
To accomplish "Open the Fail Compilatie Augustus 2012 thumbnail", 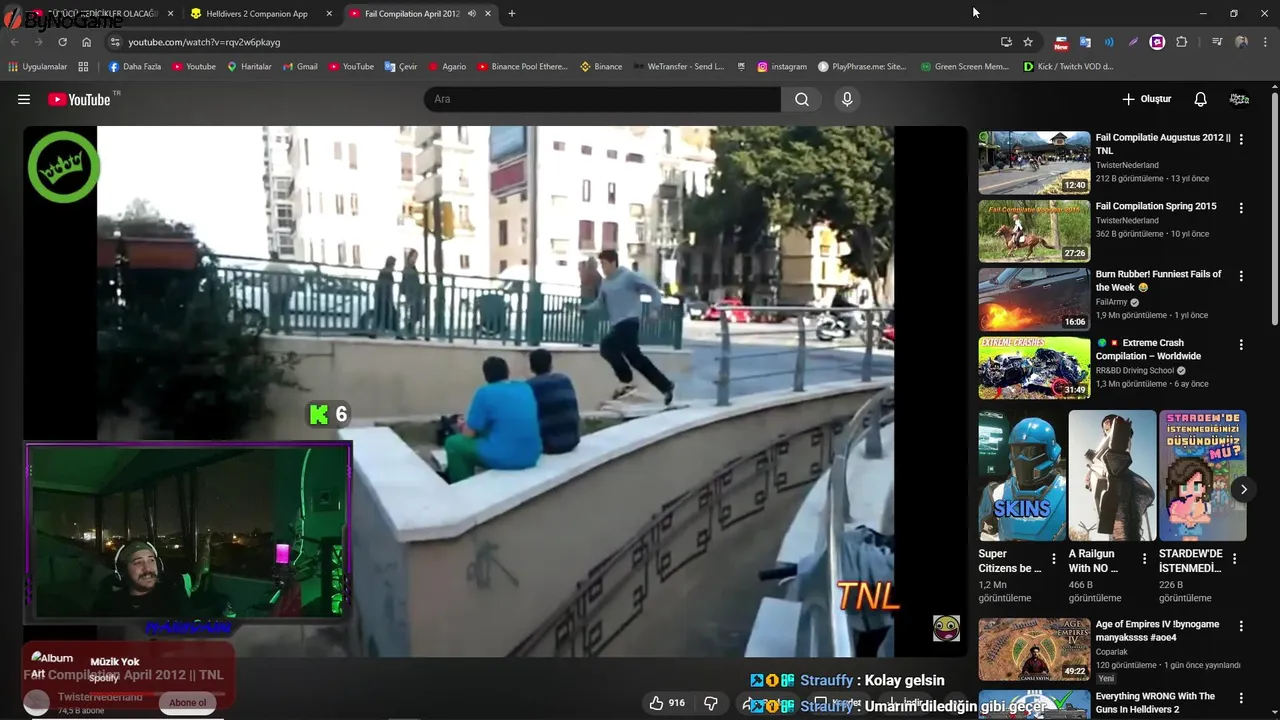I will tap(1034, 162).
